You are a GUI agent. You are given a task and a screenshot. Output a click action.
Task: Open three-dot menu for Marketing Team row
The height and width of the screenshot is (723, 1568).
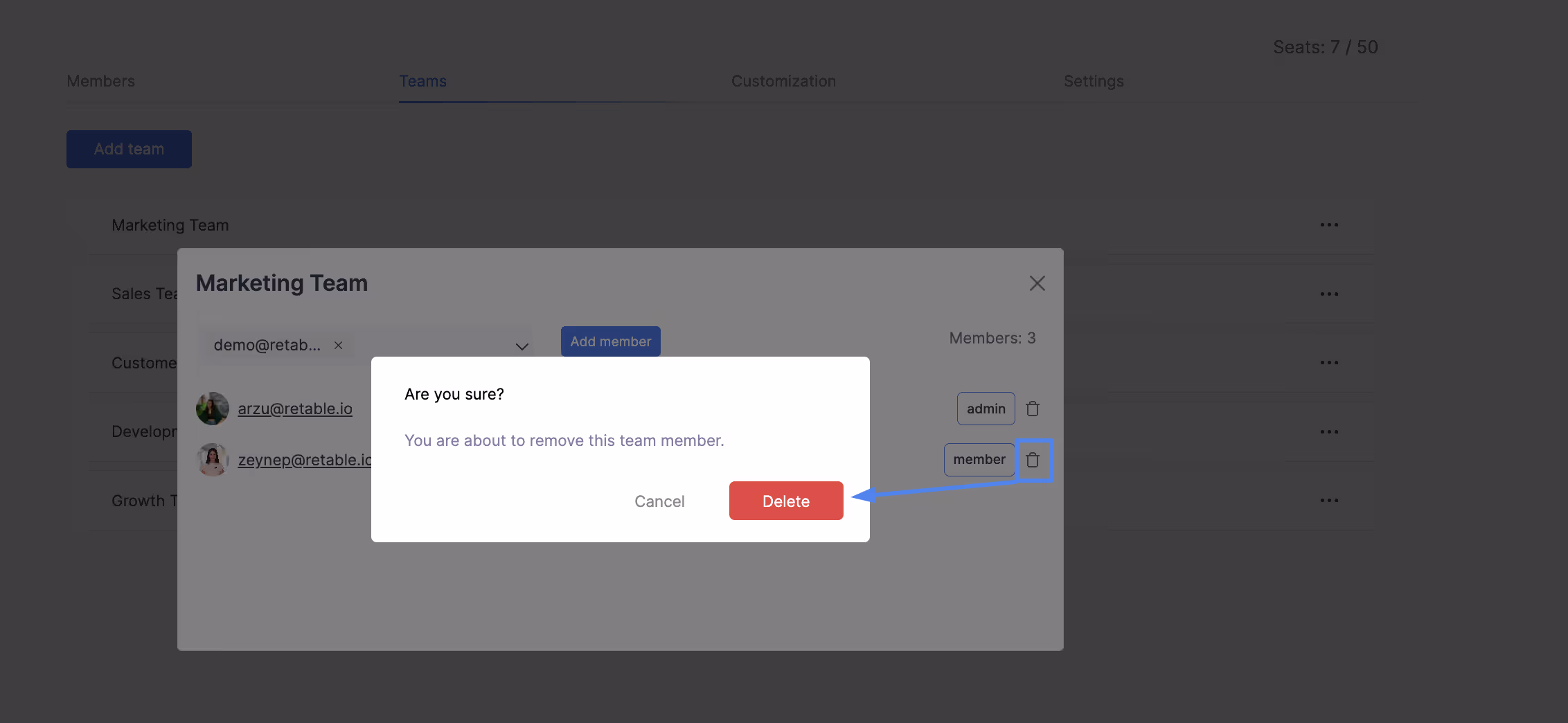click(x=1329, y=225)
